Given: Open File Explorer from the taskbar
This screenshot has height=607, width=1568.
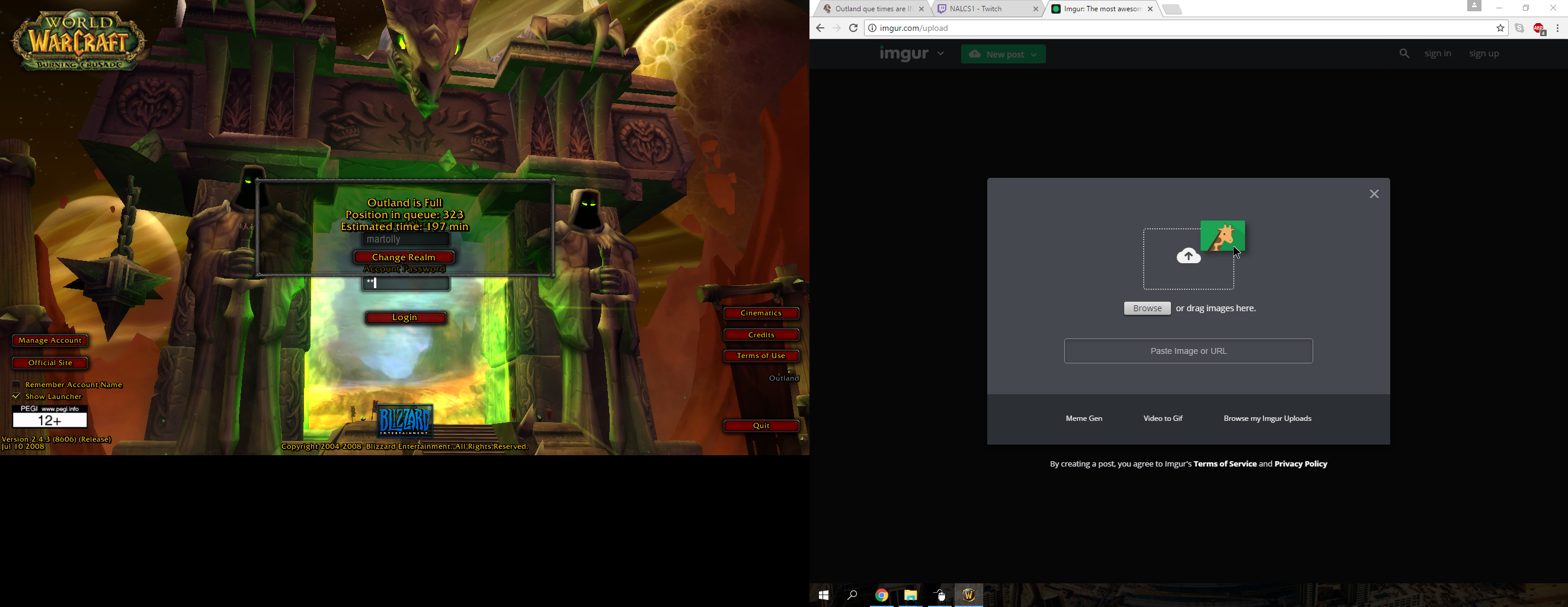Looking at the screenshot, I should tap(911, 595).
